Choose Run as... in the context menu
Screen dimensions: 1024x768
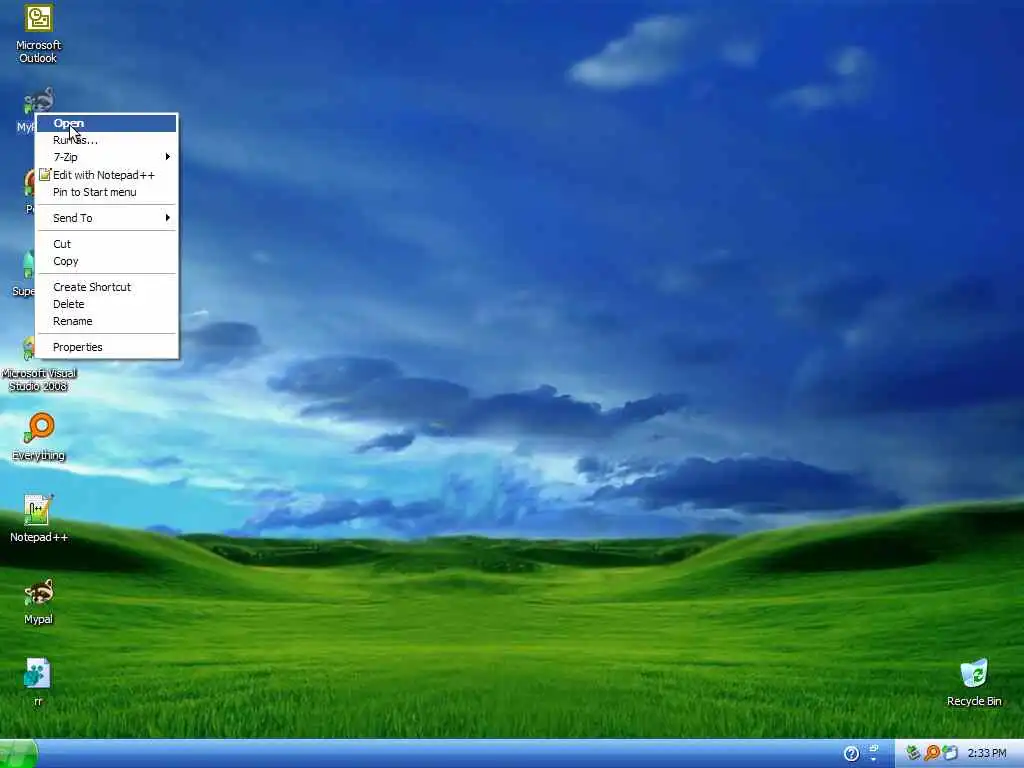click(x=106, y=140)
